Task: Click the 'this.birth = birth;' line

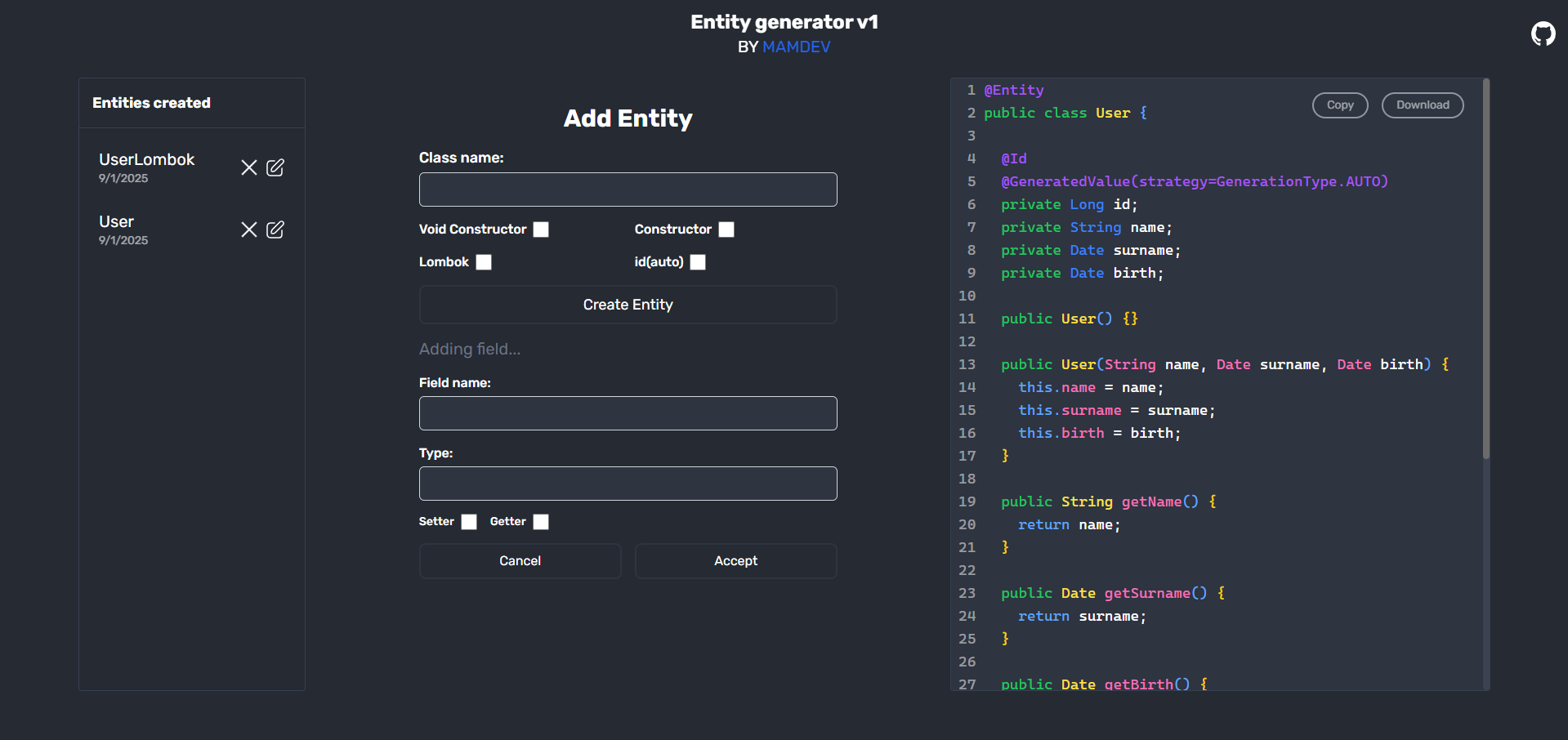Action: (1100, 433)
